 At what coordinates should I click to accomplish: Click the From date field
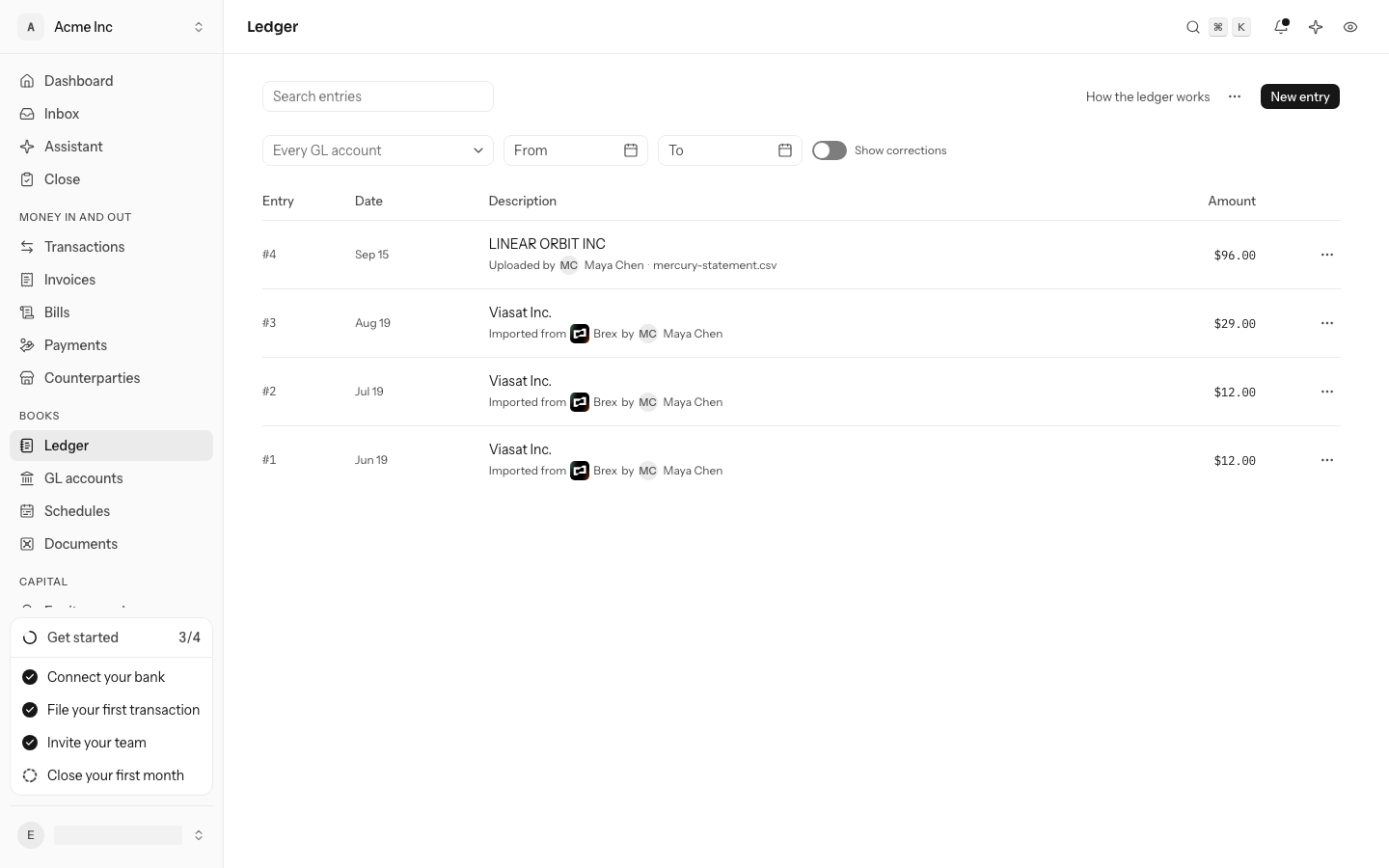click(x=576, y=150)
